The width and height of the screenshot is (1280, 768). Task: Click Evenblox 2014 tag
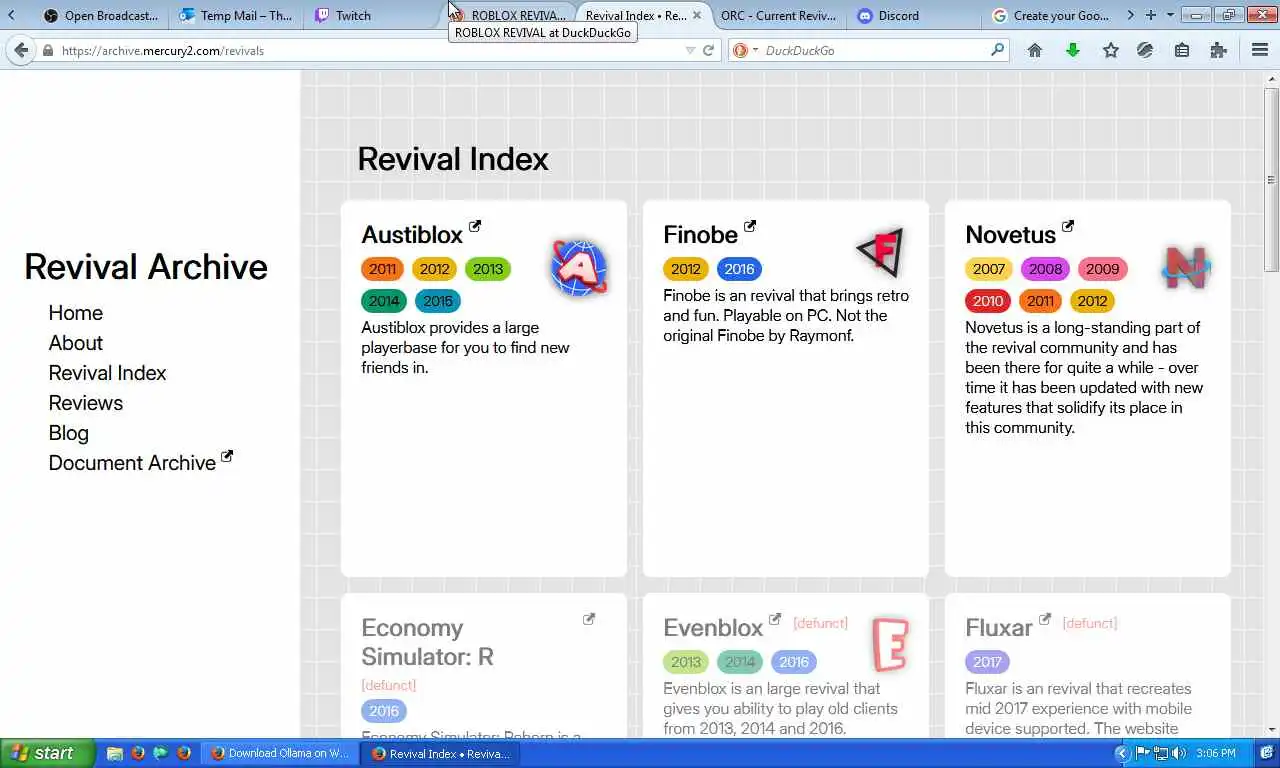pos(740,662)
